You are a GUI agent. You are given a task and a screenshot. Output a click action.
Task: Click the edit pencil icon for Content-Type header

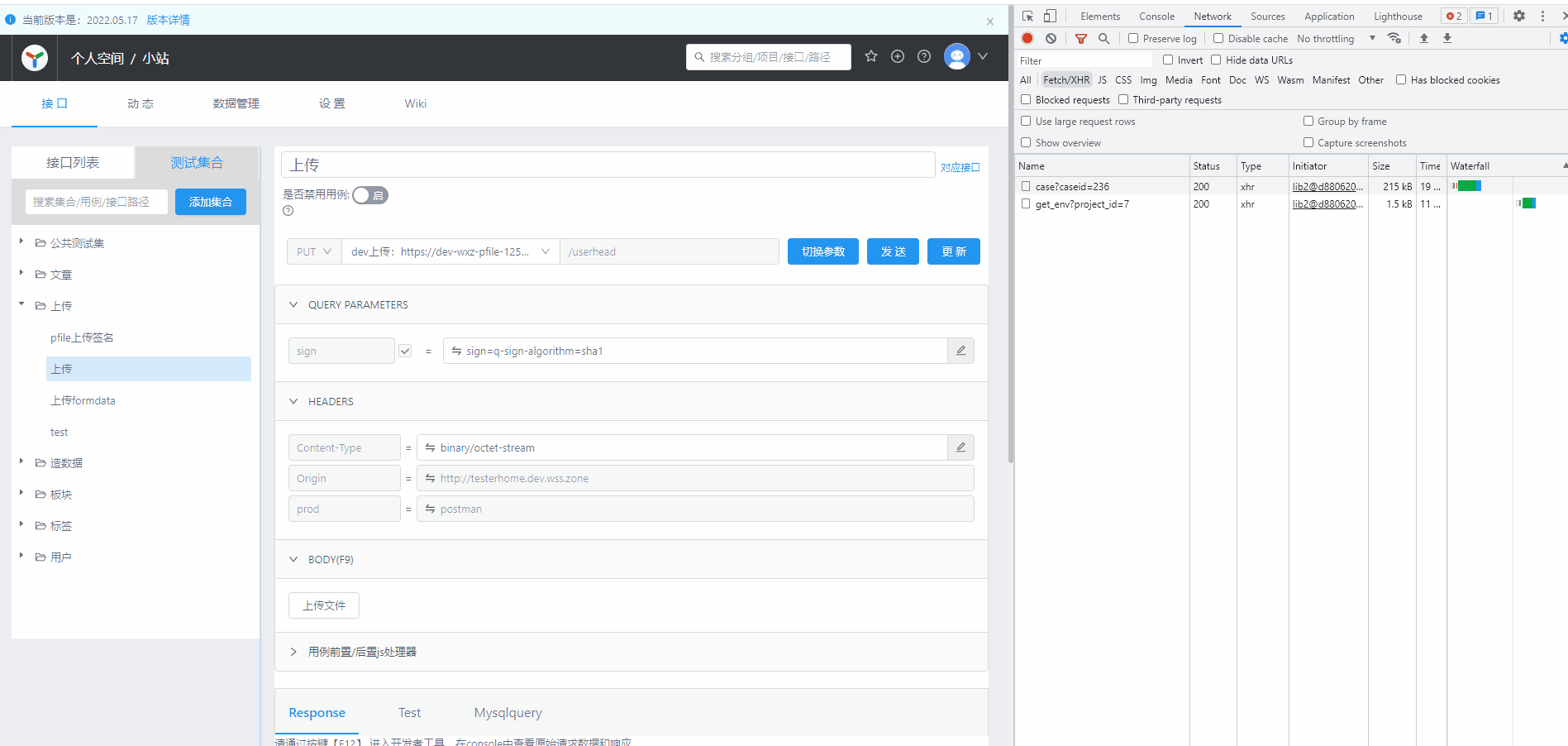[x=960, y=447]
